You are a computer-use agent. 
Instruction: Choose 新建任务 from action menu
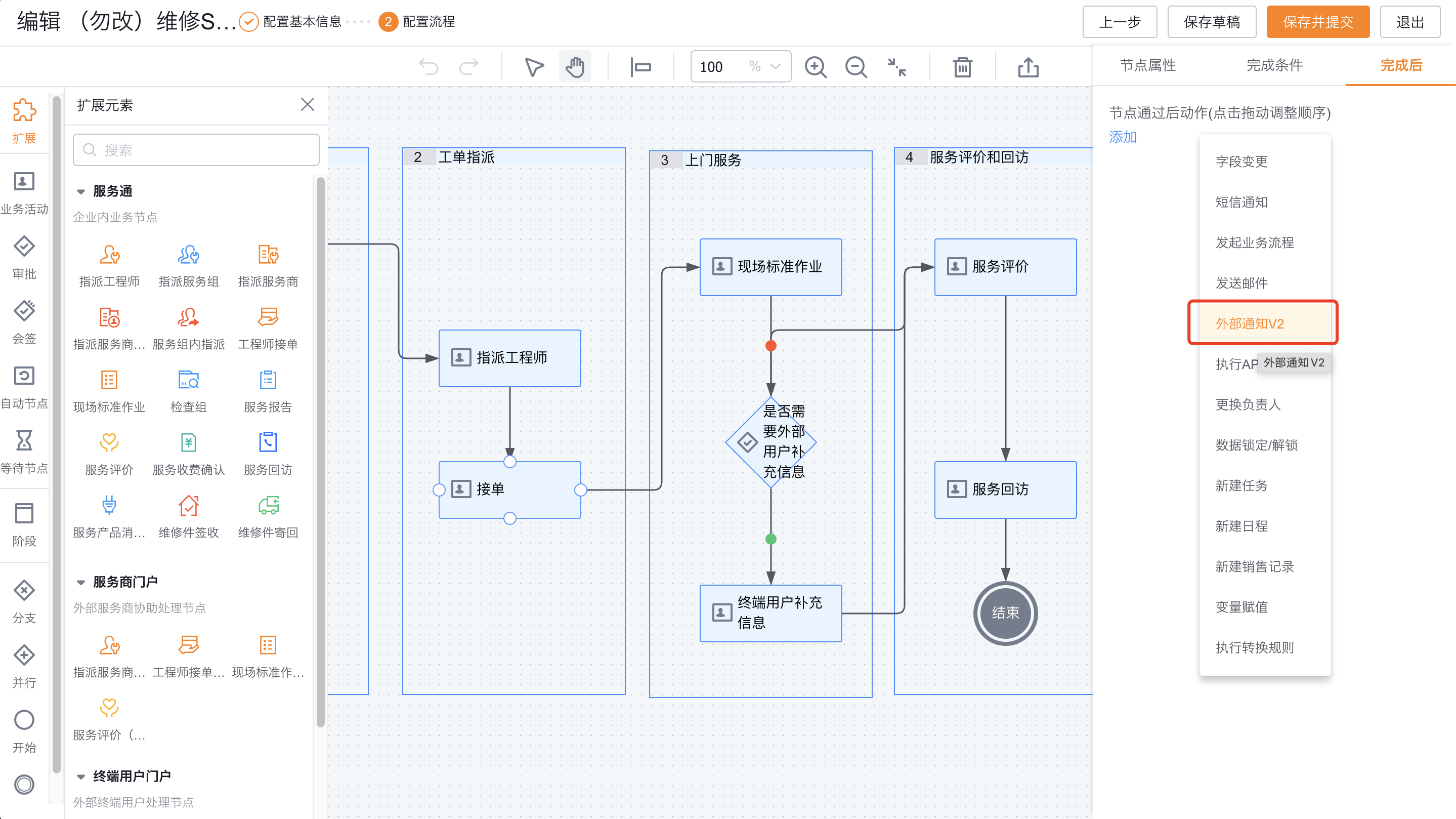1264,485
